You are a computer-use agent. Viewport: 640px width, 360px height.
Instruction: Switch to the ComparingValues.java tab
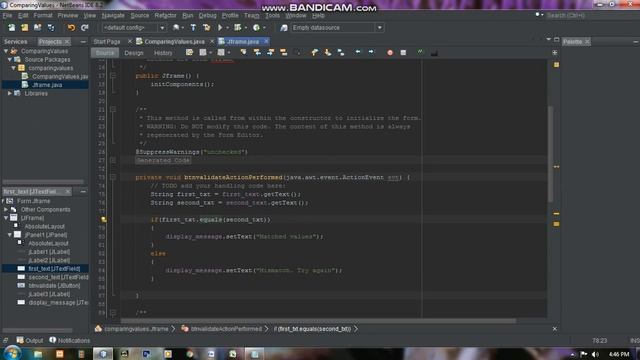click(x=174, y=42)
